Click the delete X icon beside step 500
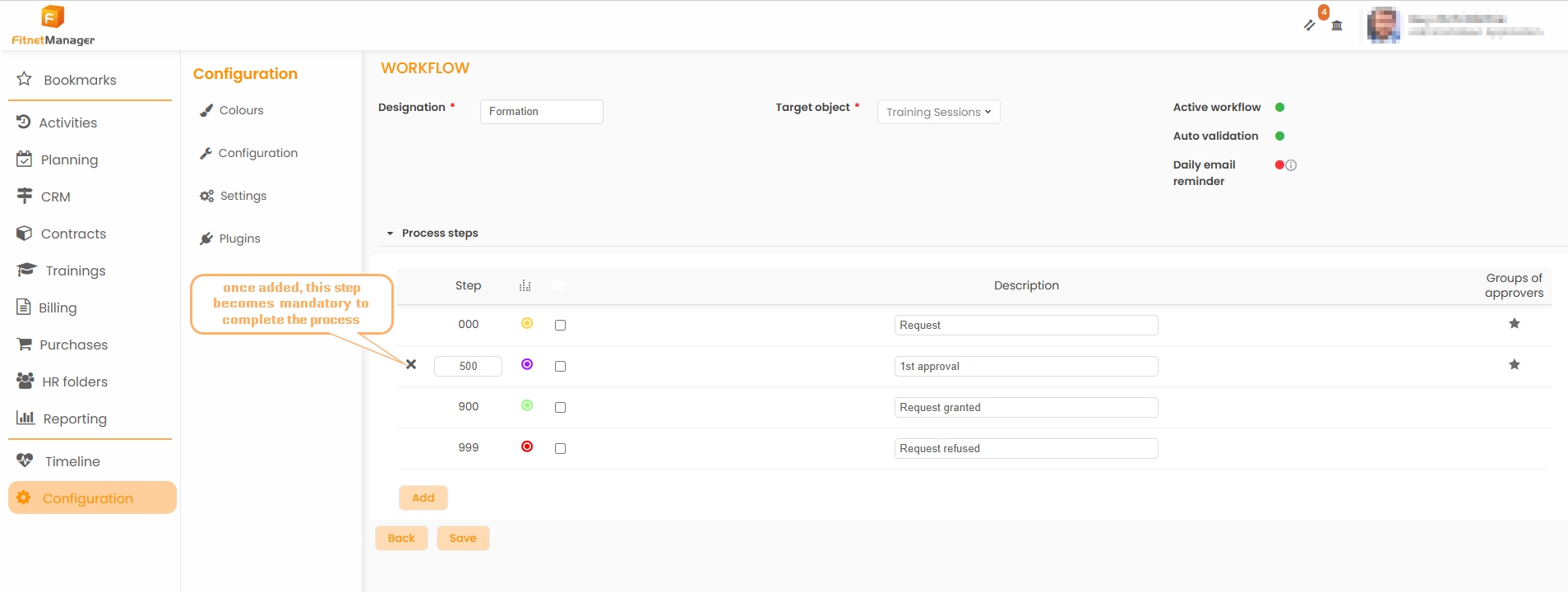The height and width of the screenshot is (592, 1568). [x=411, y=364]
